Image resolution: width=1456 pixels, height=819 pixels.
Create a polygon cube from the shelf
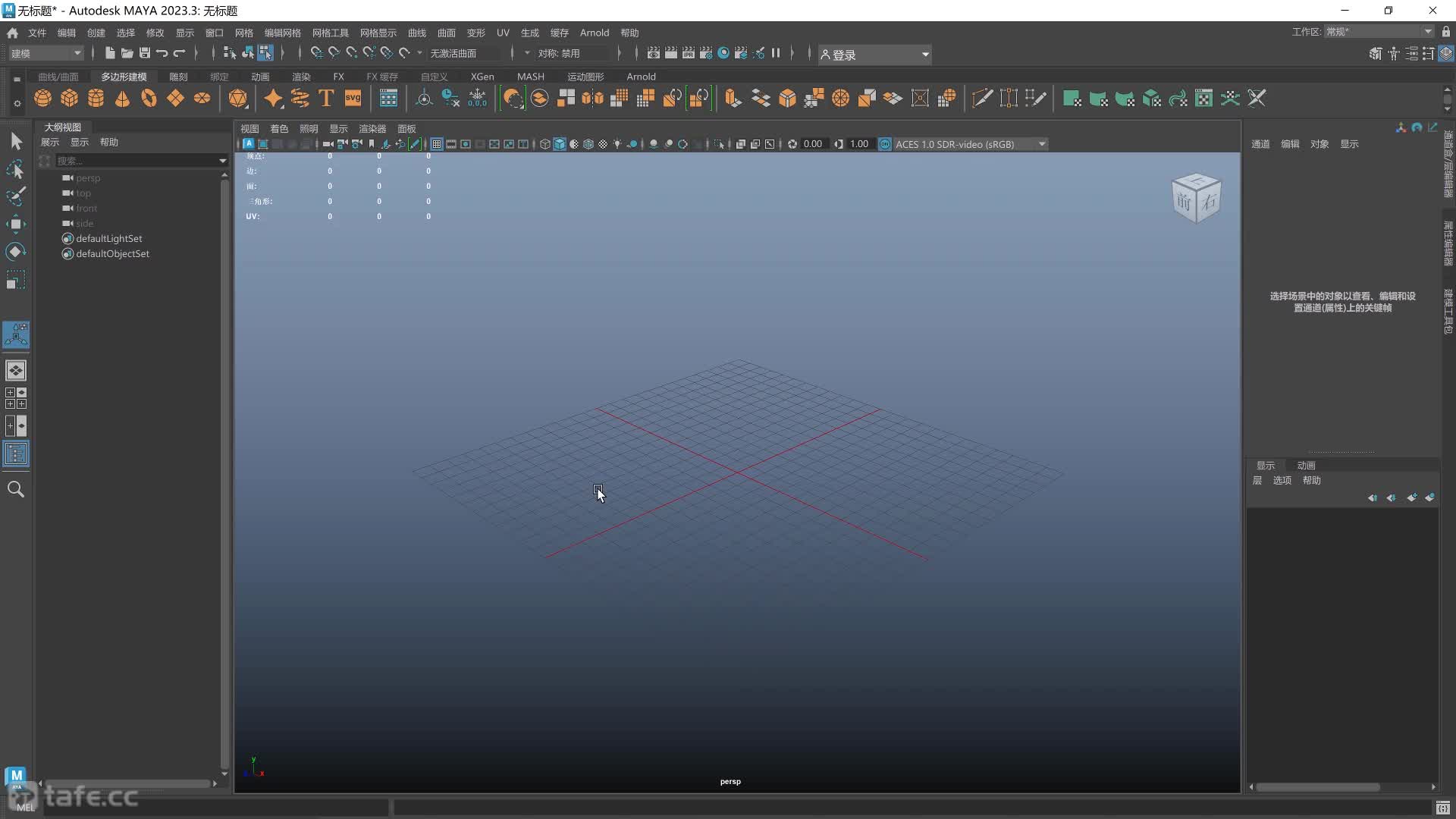(x=70, y=99)
